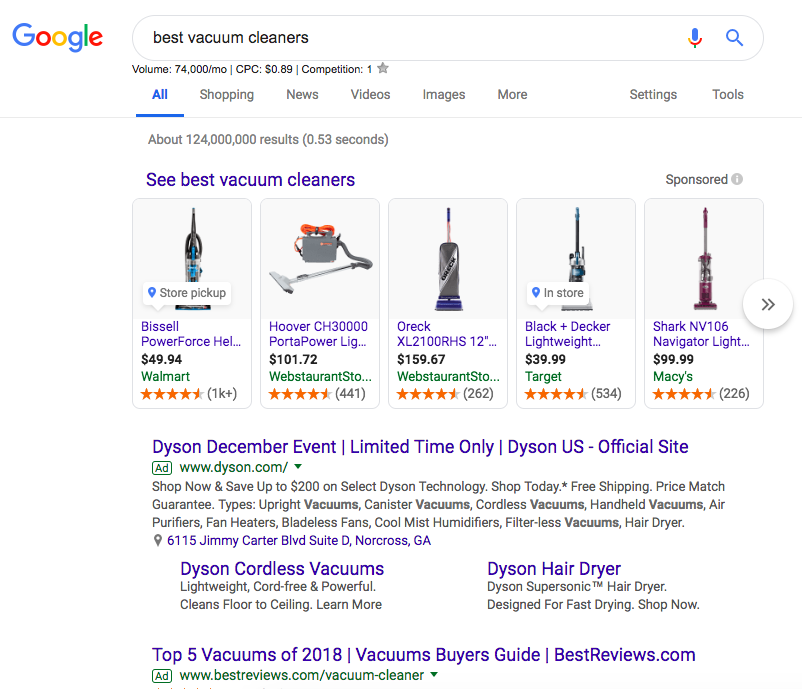Image resolution: width=802 pixels, height=689 pixels.
Task: Click the Walmart seller name
Action: click(165, 376)
